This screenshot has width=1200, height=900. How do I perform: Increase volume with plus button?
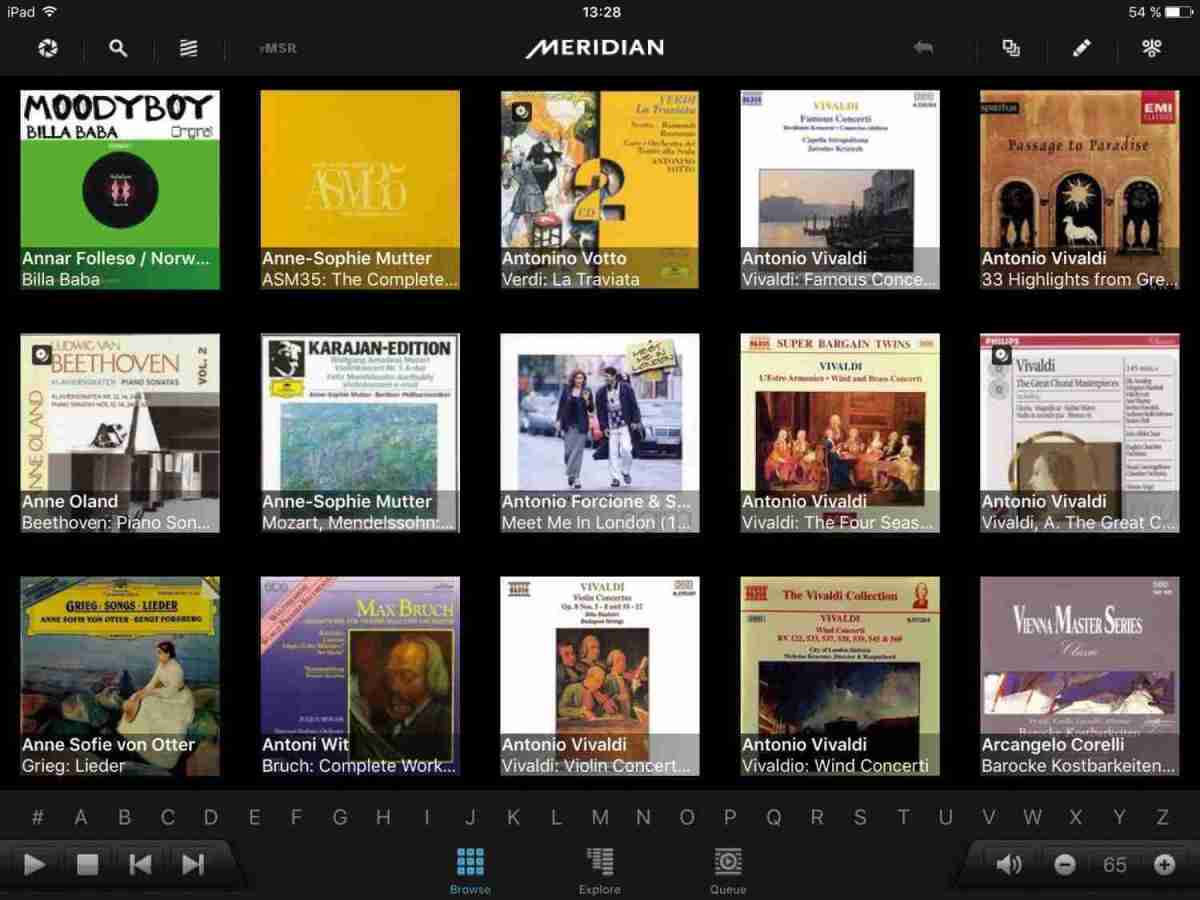coord(1164,865)
